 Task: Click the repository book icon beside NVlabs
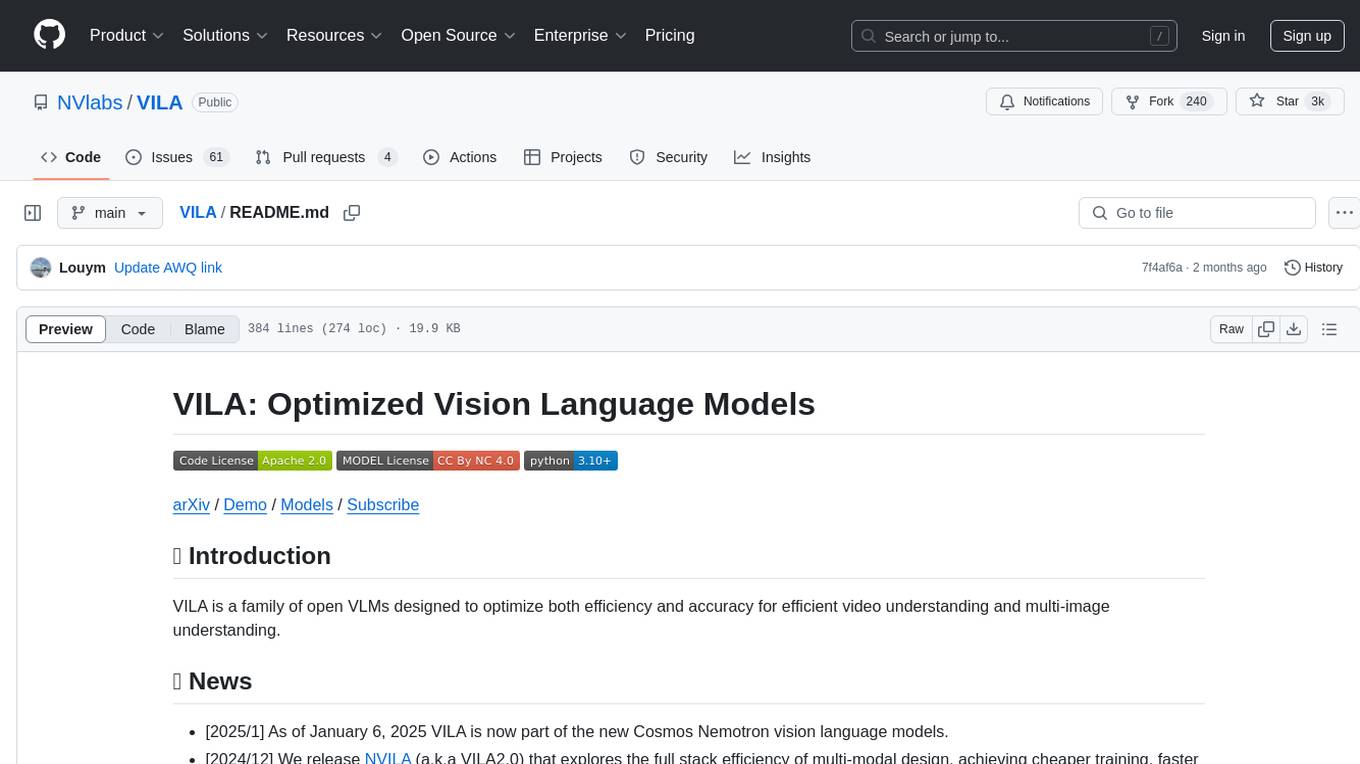tap(40, 102)
